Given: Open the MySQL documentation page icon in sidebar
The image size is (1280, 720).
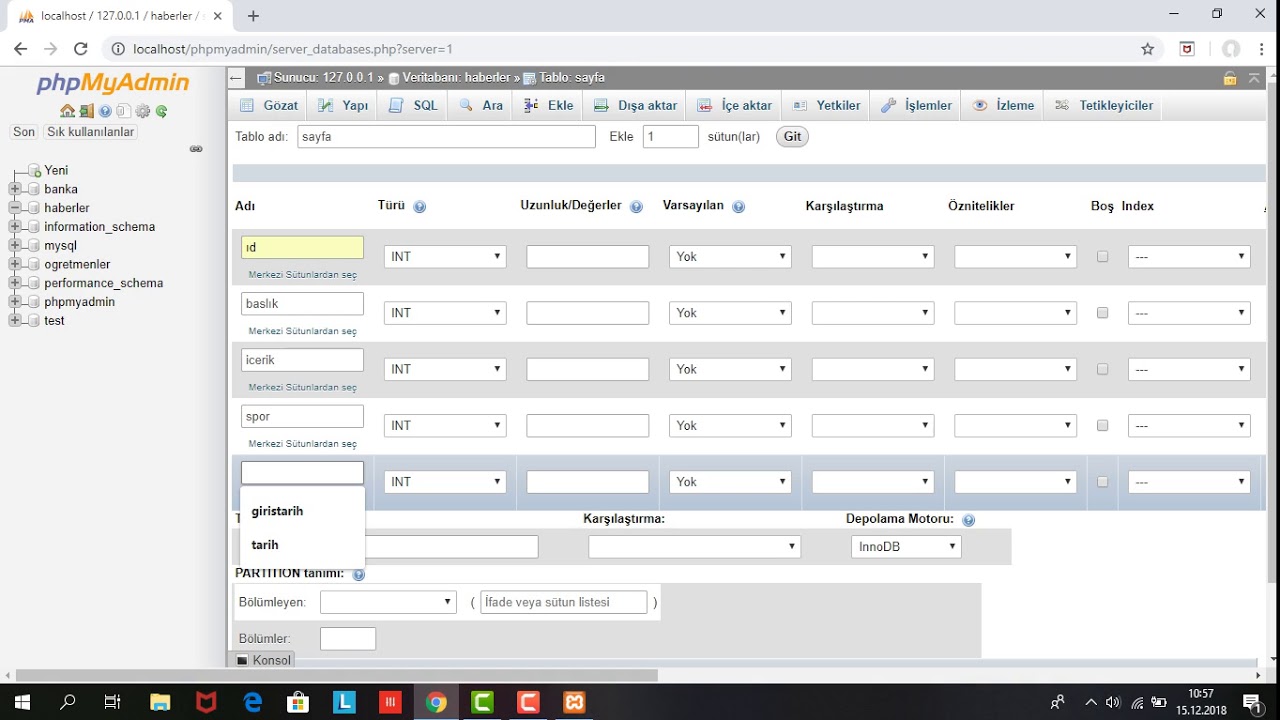Looking at the screenshot, I should [123, 111].
